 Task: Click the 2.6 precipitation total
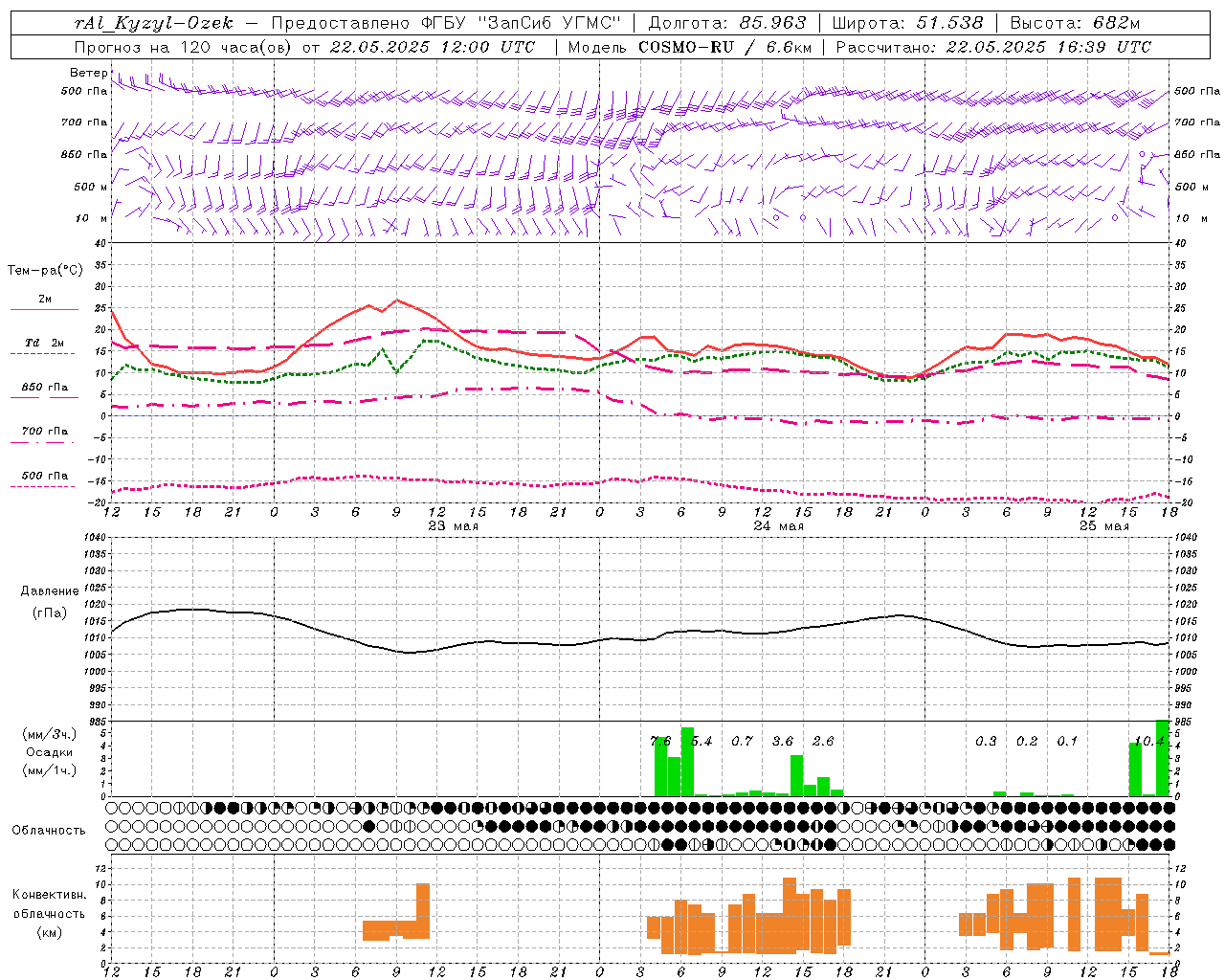823,741
